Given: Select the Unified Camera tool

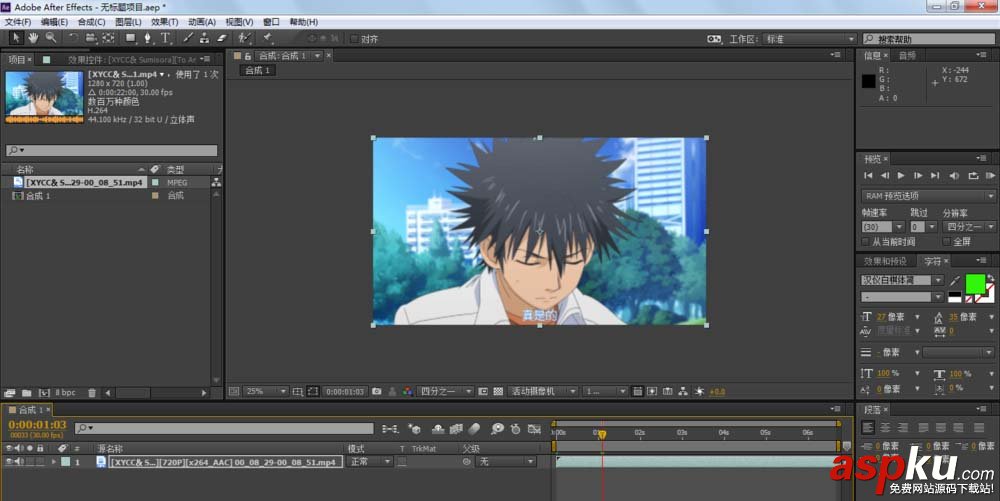Looking at the screenshot, I should click(x=91, y=38).
